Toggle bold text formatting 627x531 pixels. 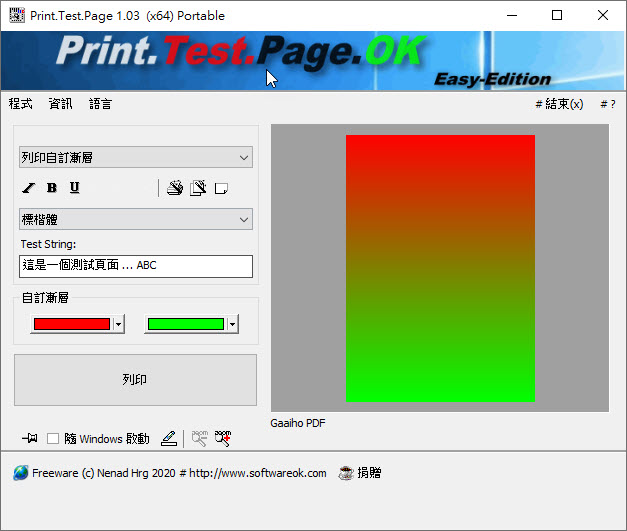pyautogui.click(x=52, y=188)
